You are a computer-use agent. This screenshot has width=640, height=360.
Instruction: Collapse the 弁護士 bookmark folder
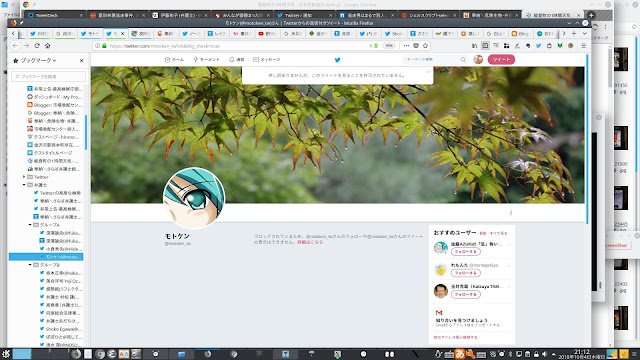pos(24,185)
